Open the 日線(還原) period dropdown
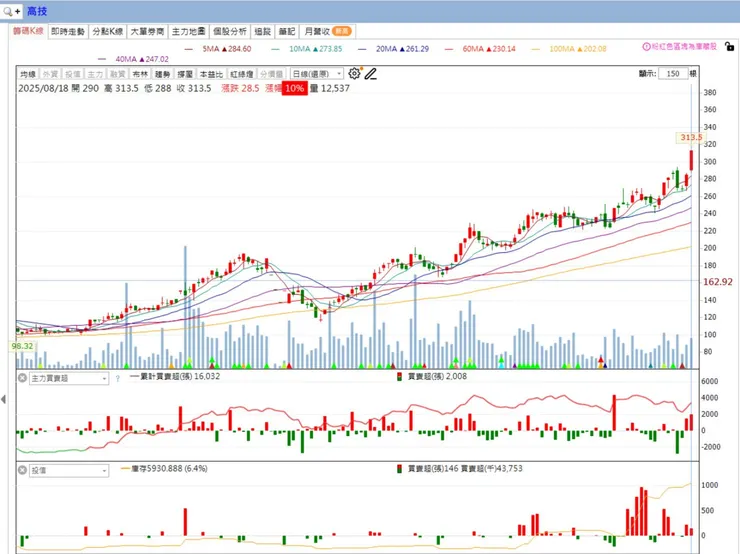The image size is (740, 554). click(317, 74)
